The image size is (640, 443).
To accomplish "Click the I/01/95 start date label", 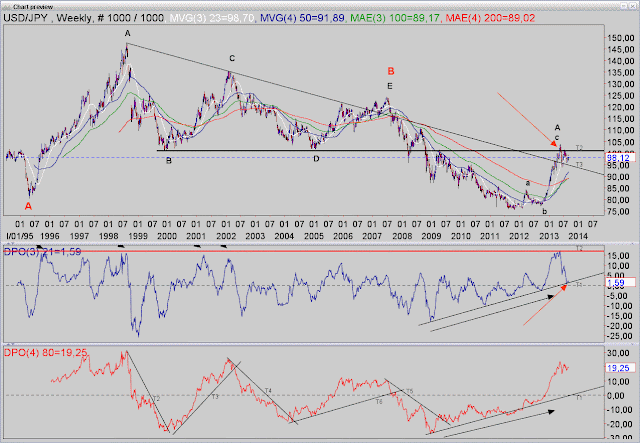I will (20, 236).
